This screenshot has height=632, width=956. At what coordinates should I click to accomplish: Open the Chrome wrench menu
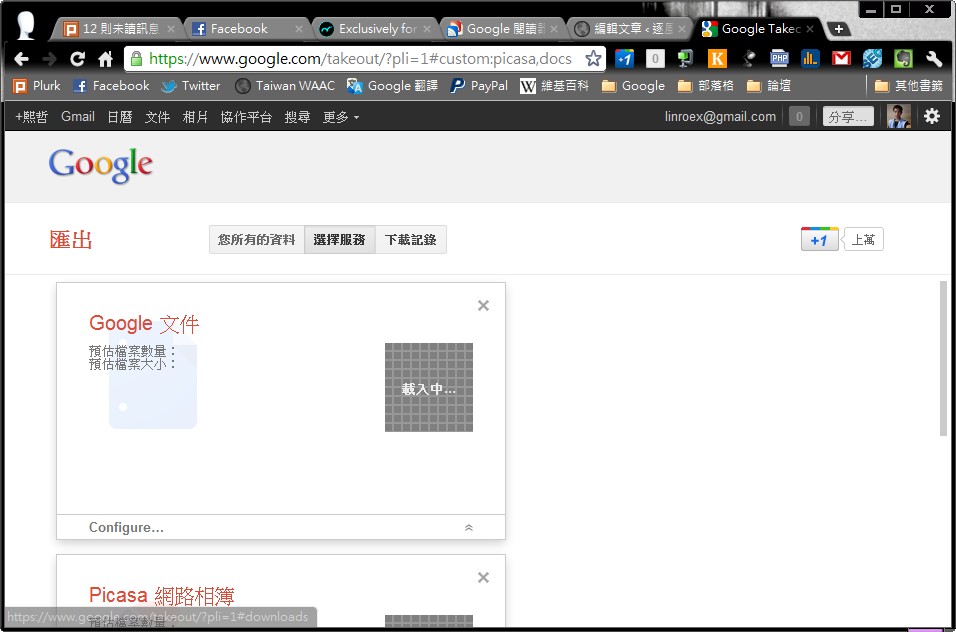point(934,59)
